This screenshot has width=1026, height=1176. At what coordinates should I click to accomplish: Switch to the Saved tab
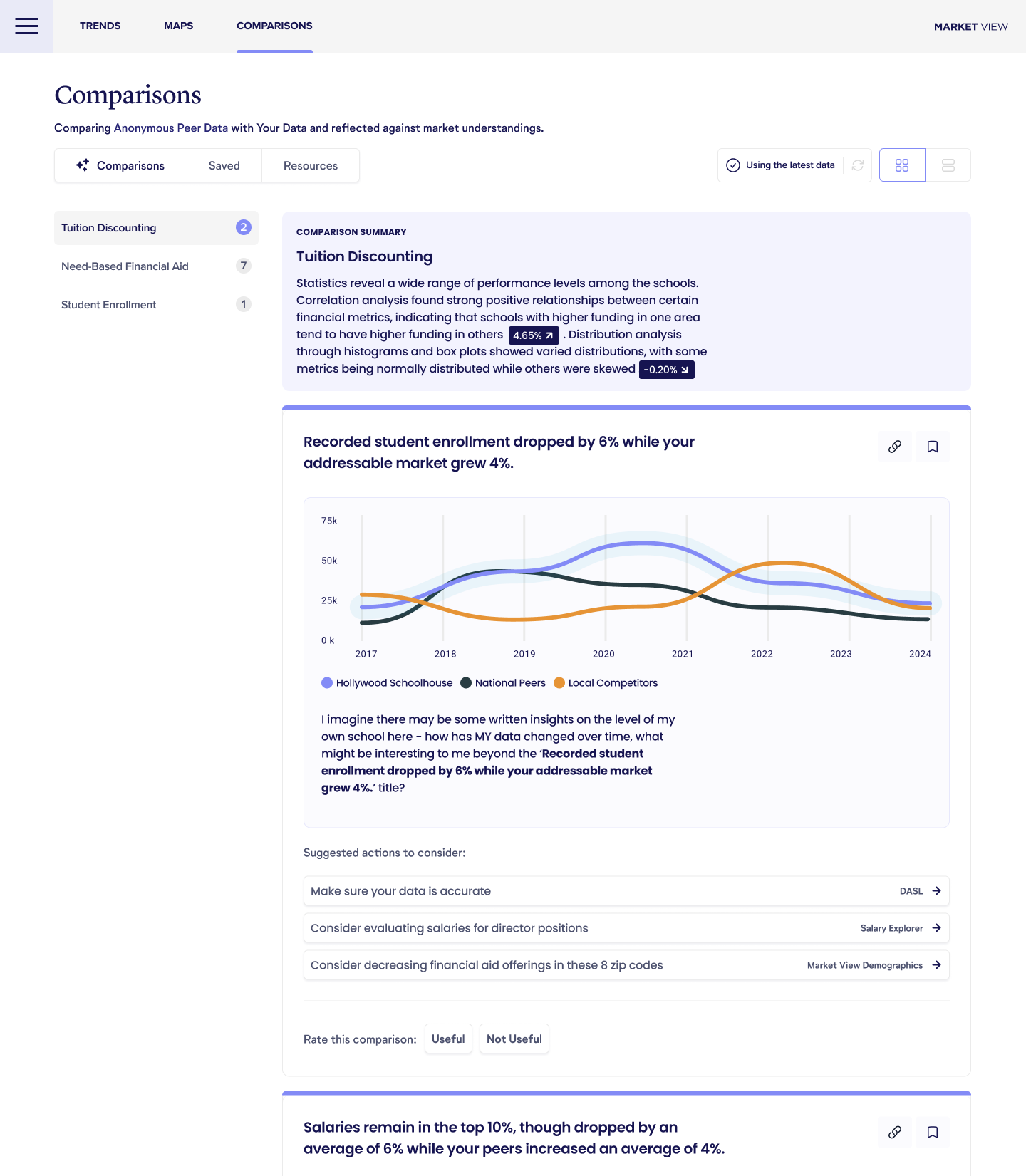click(224, 165)
